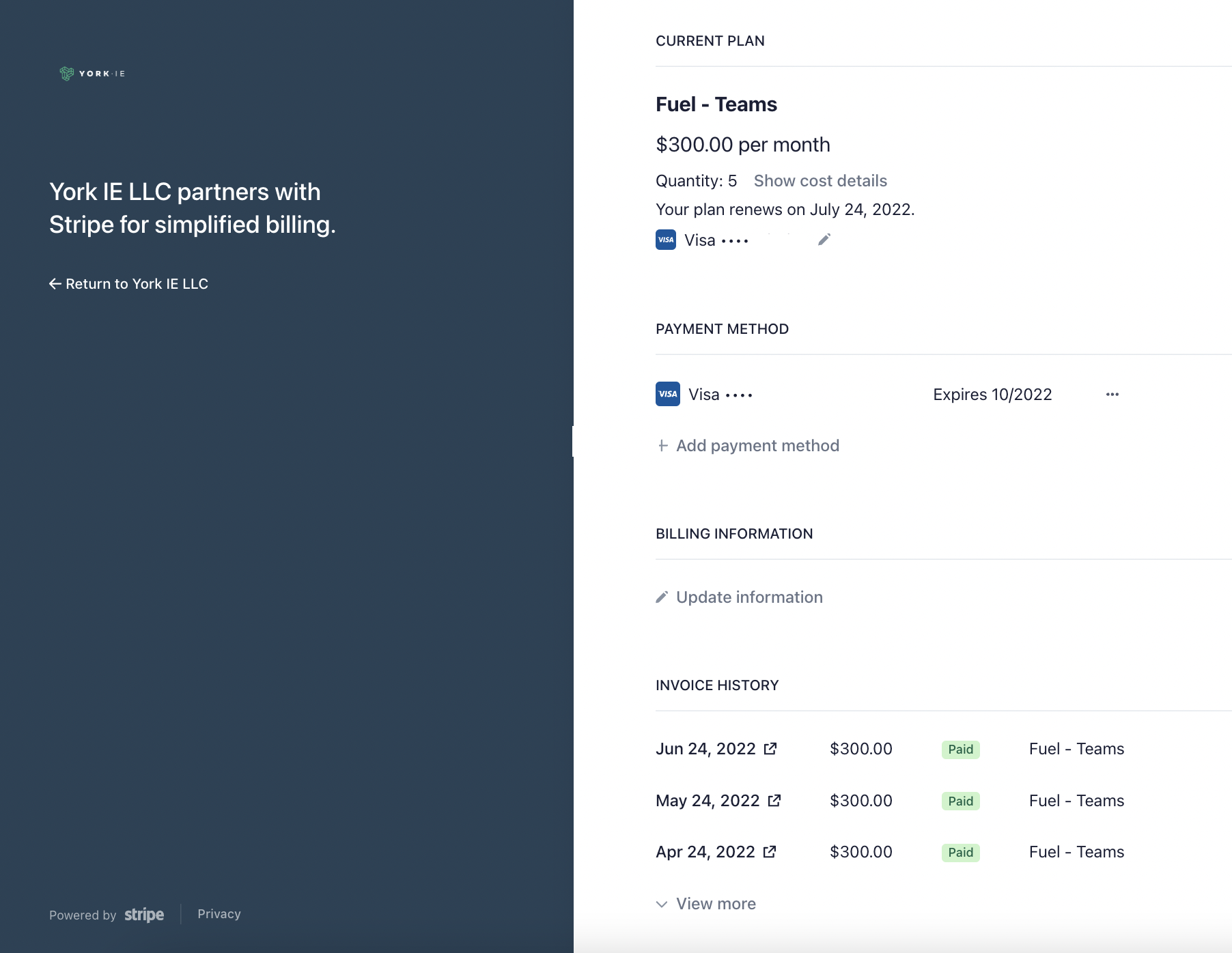Open the three-dots menu for the Visa payment method
This screenshot has width=1232, height=953.
1112,395
